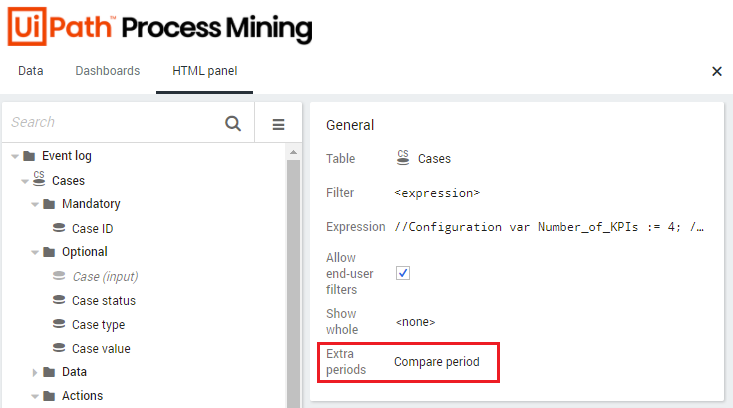Open the Filter expression field
The height and width of the screenshot is (408, 733).
click(437, 192)
